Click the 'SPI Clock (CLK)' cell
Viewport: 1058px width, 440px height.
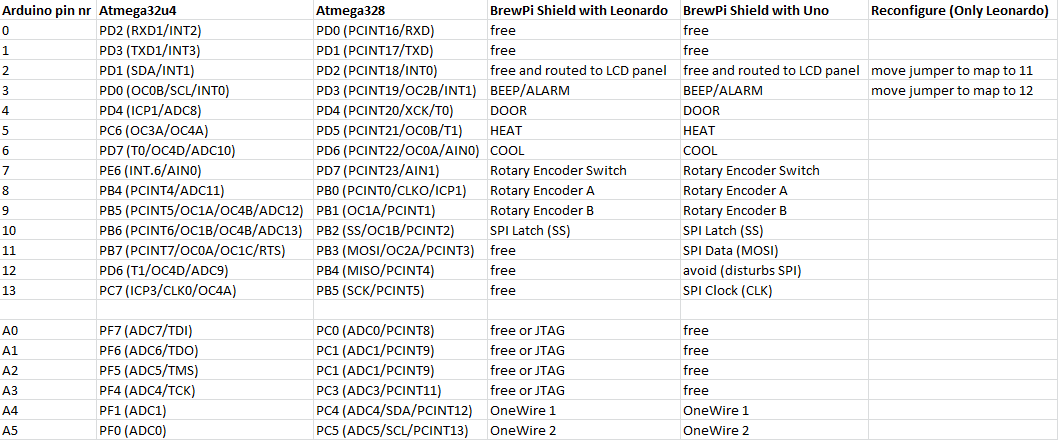[774, 291]
